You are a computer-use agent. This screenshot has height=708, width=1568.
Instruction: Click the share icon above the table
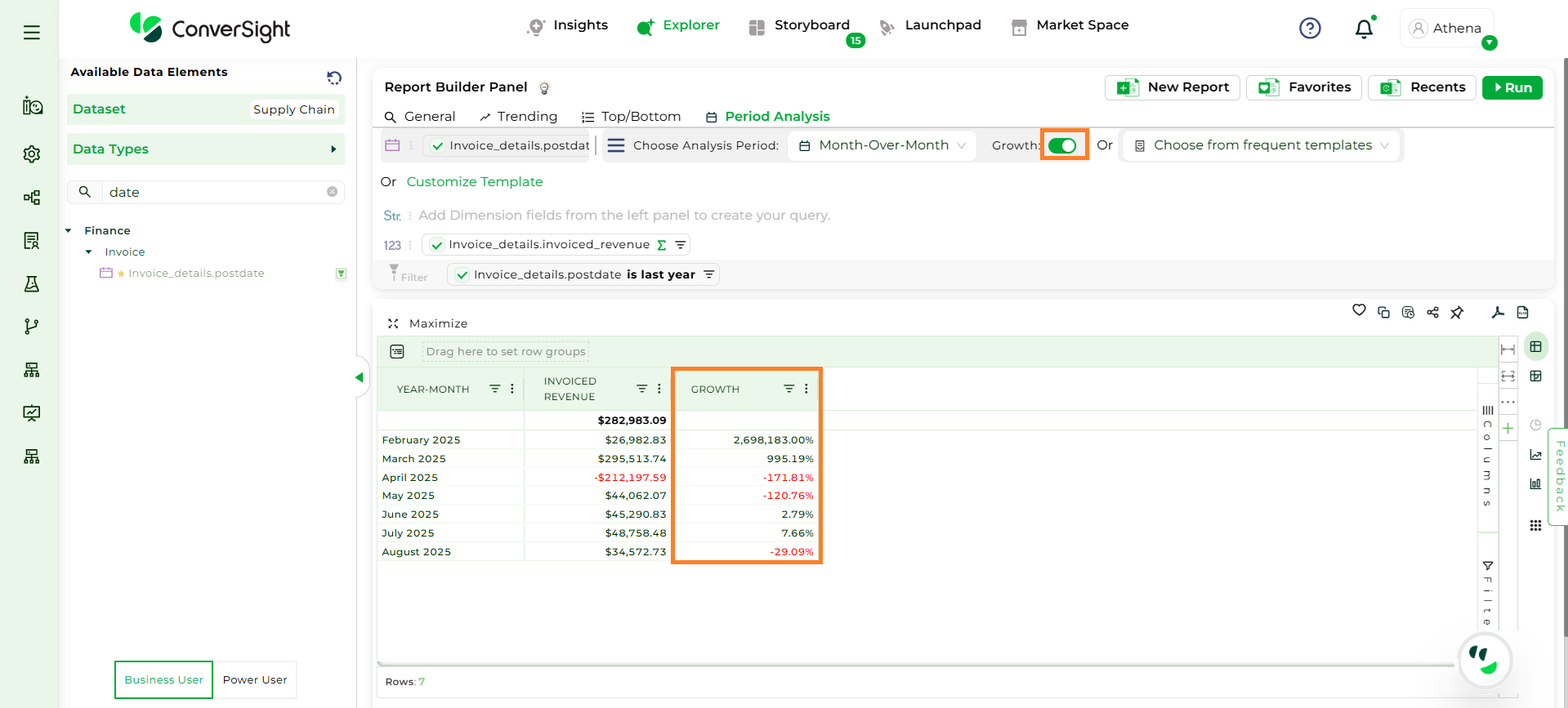(1432, 313)
